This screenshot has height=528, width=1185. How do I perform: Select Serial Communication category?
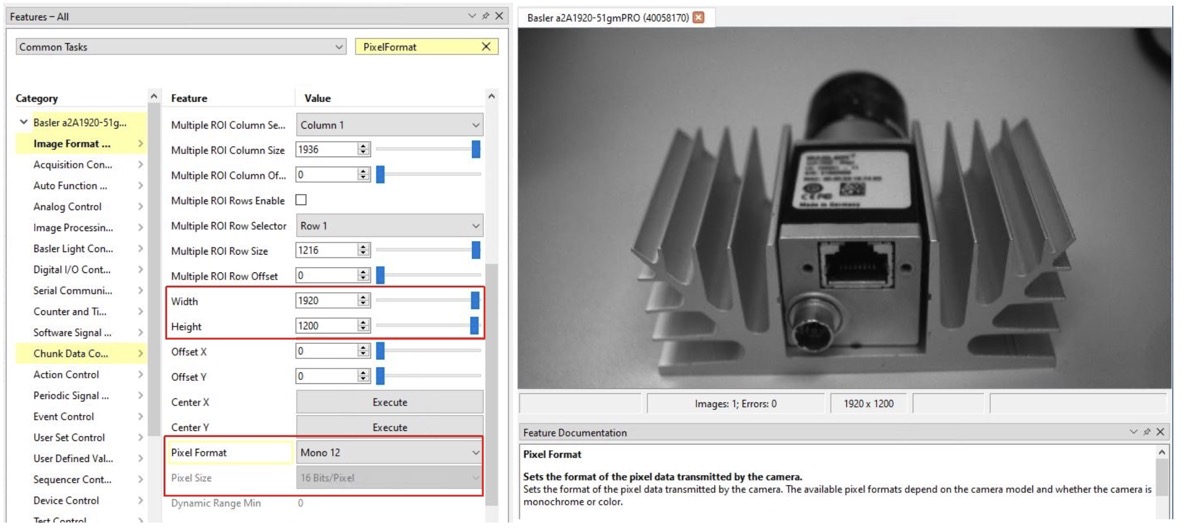tap(73, 290)
